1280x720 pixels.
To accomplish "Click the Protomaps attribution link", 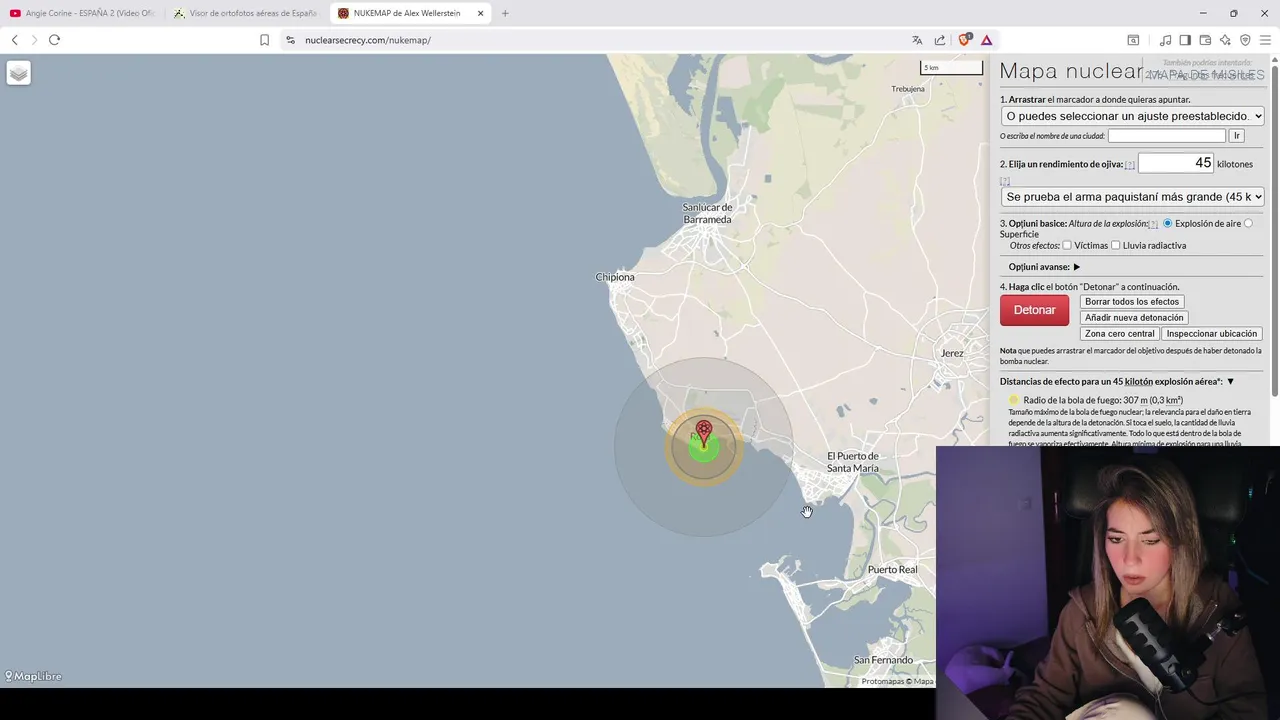I will tap(883, 681).
